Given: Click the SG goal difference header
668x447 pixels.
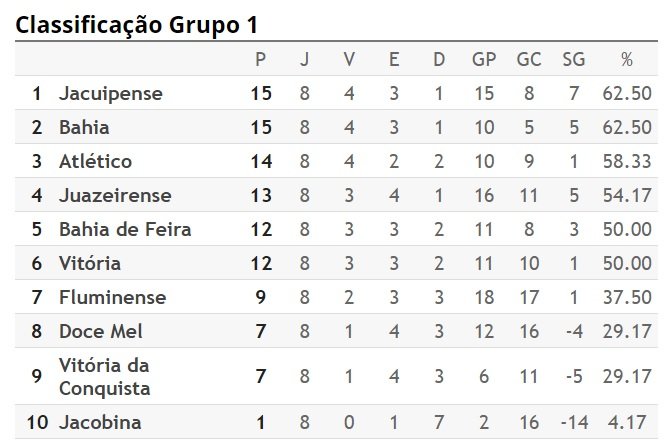Looking at the screenshot, I should pos(573,59).
